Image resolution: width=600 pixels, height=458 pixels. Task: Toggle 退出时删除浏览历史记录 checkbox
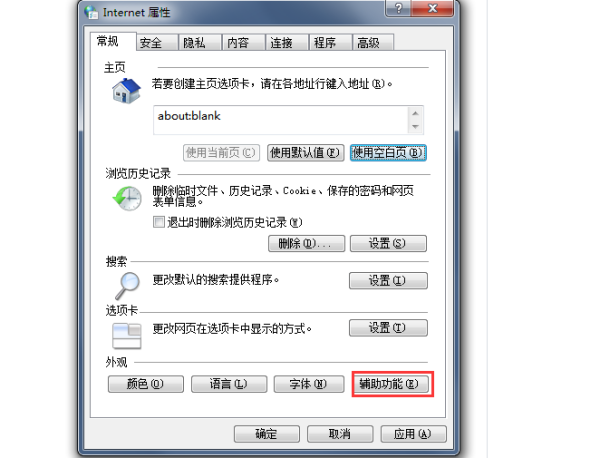158,222
